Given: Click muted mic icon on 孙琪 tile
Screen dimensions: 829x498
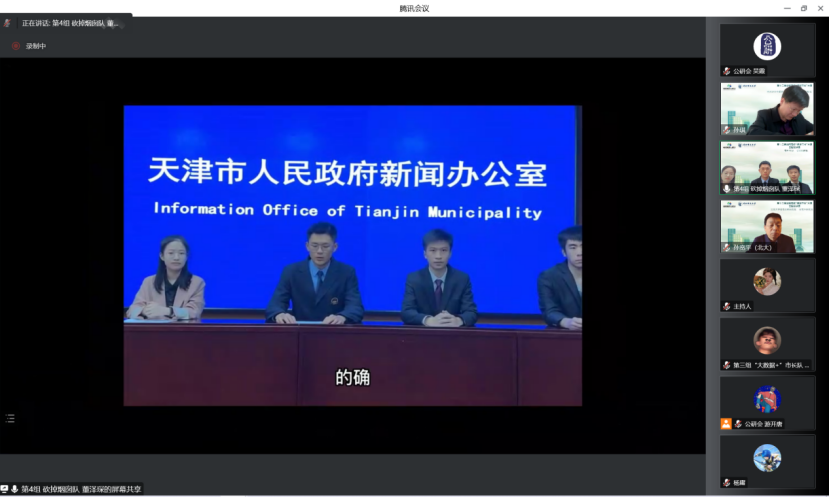Looking at the screenshot, I should coord(727,130).
